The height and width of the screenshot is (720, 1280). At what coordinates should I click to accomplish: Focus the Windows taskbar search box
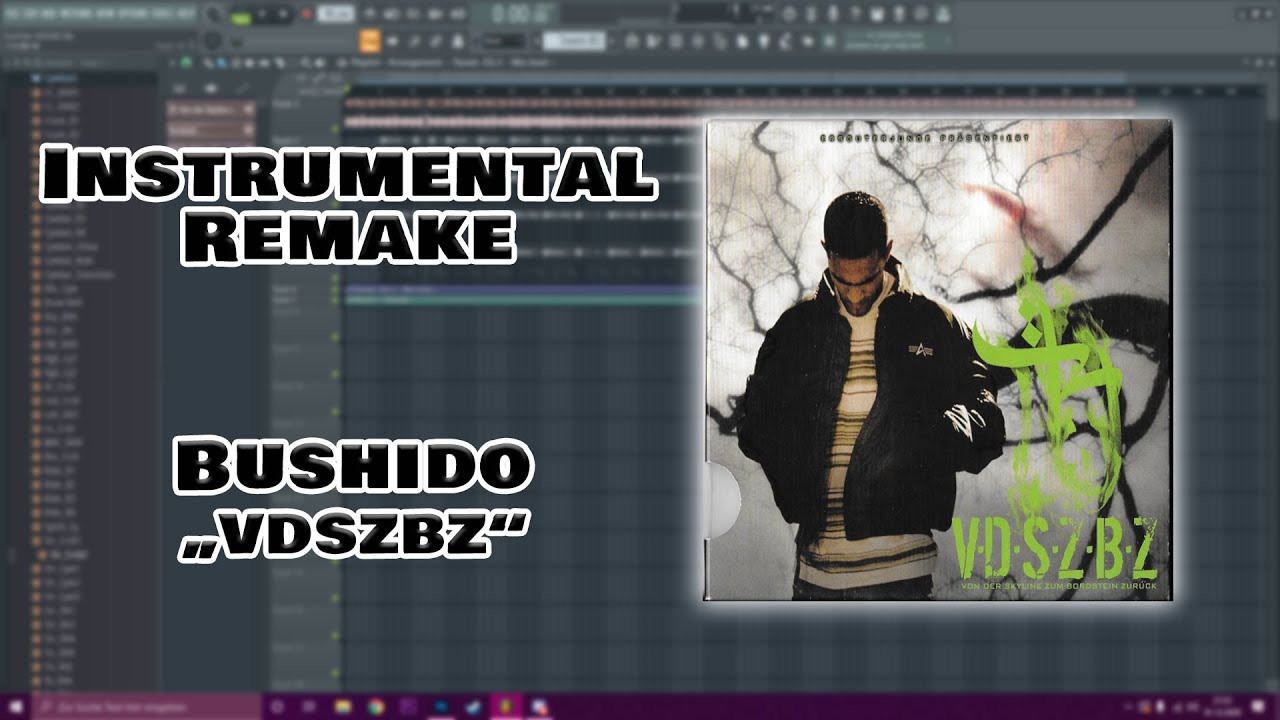click(x=147, y=707)
